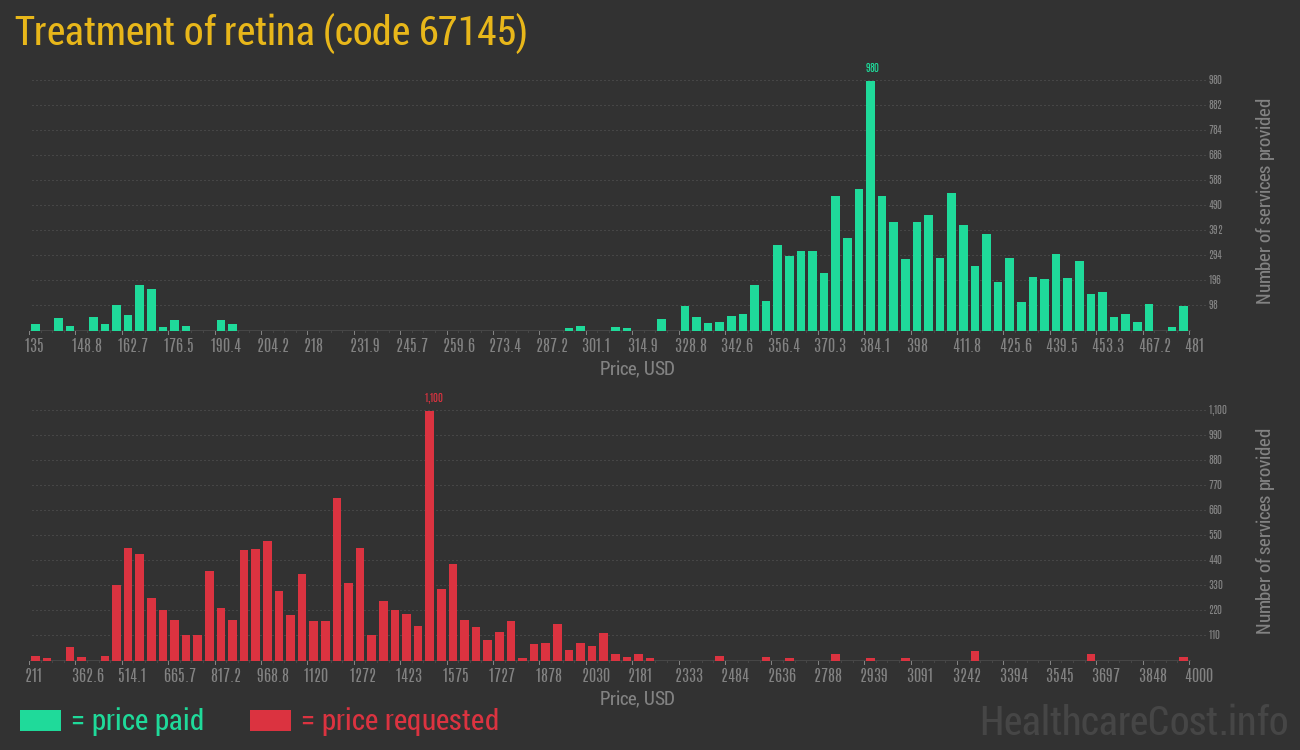
Task: Select the tallest green bar labeled 980
Action: pos(870,205)
